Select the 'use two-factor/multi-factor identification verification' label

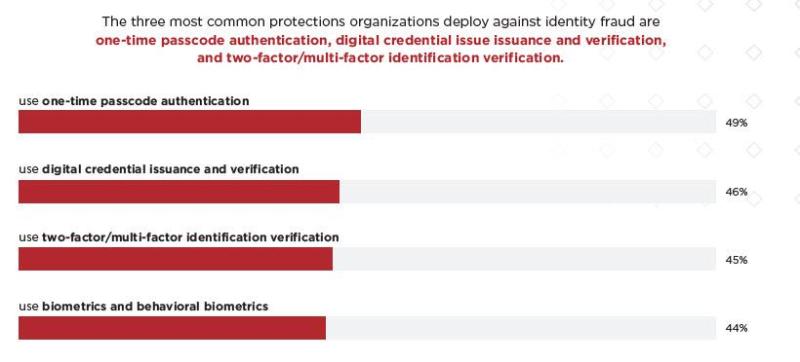179,238
